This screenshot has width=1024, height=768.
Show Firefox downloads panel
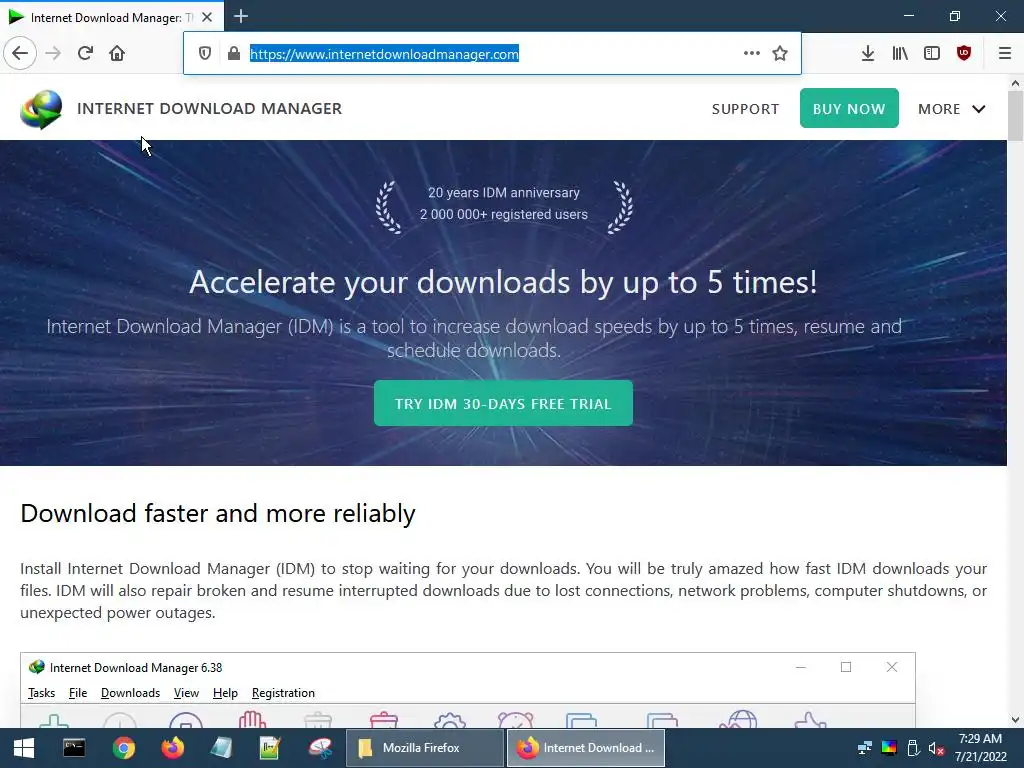tap(868, 53)
